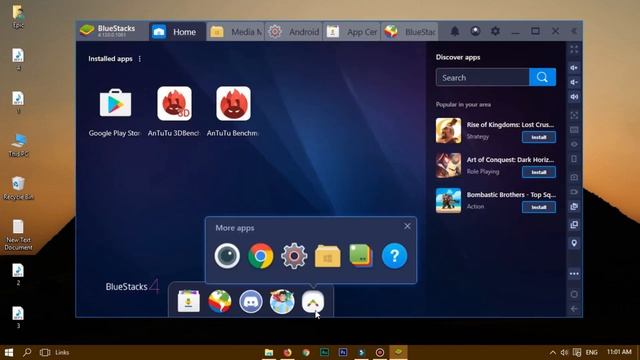Click volume up in sidebar
The width and height of the screenshot is (640, 360).
coord(574,68)
